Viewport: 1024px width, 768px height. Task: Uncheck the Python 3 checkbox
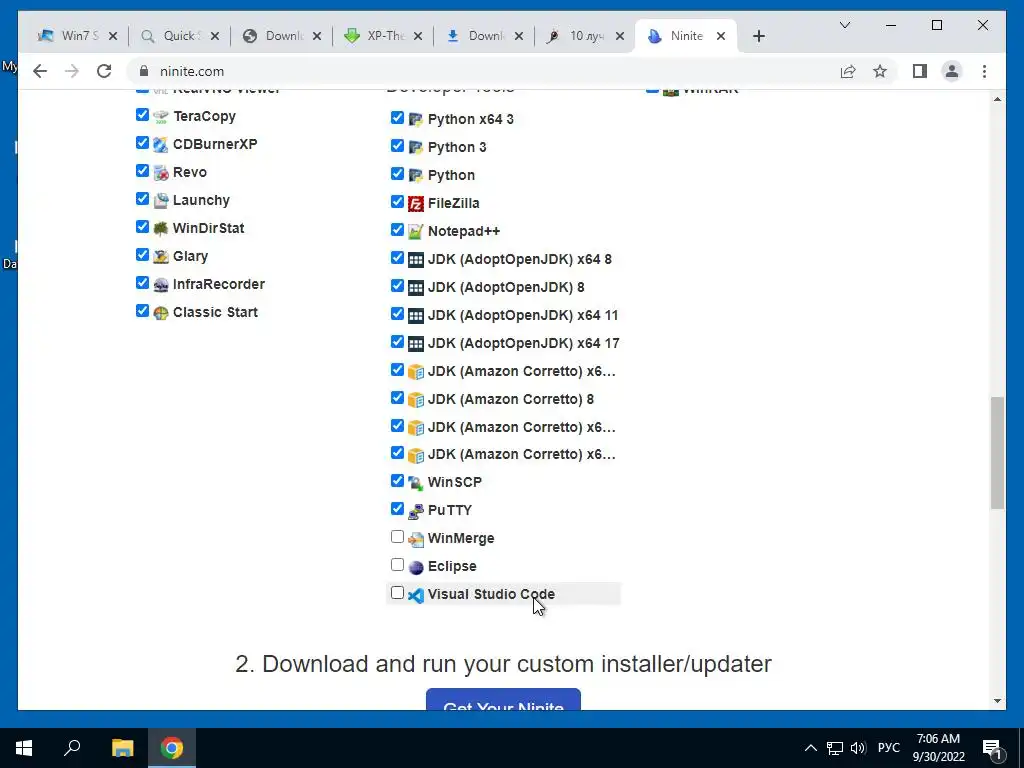tap(397, 146)
